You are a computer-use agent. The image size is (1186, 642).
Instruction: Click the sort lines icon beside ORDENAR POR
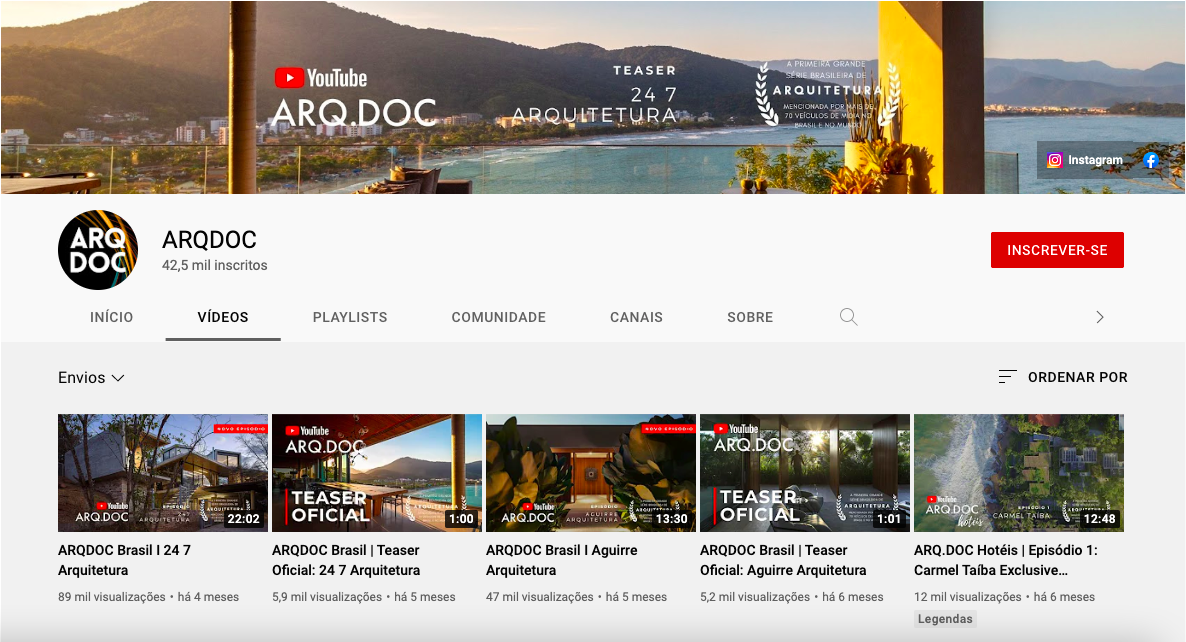(1007, 377)
